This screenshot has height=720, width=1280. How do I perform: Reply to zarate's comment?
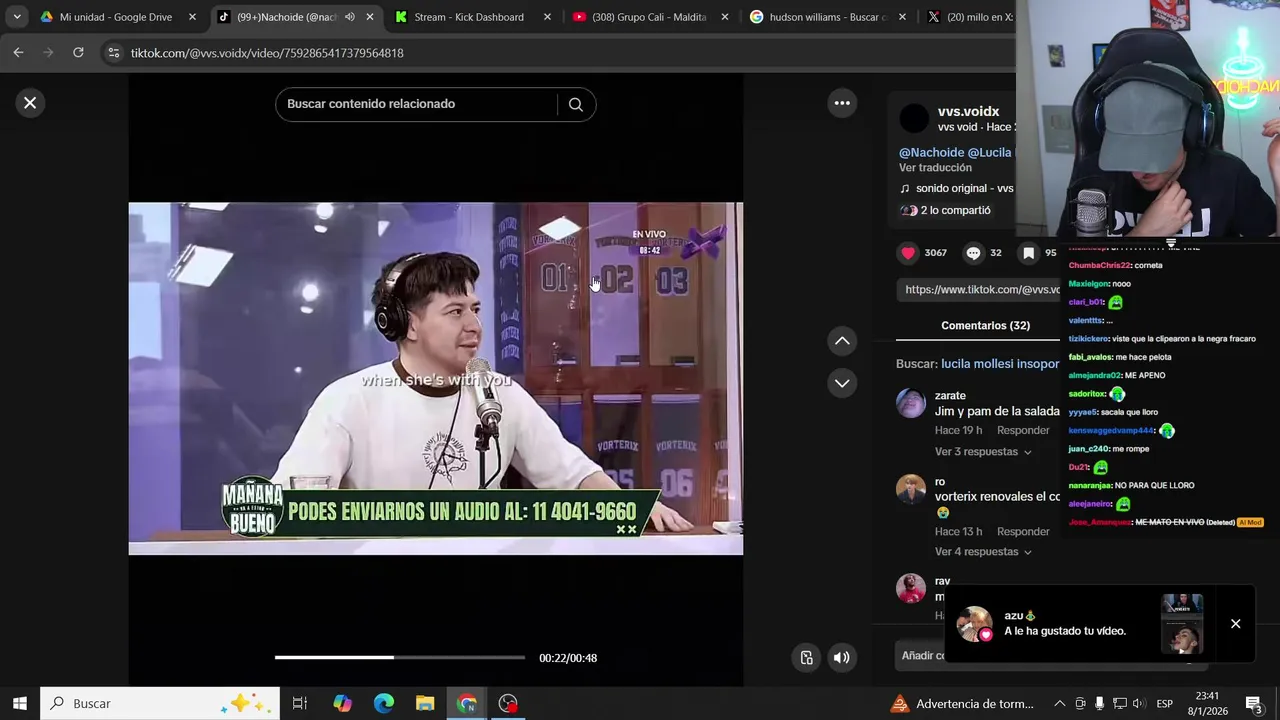coord(1023,430)
